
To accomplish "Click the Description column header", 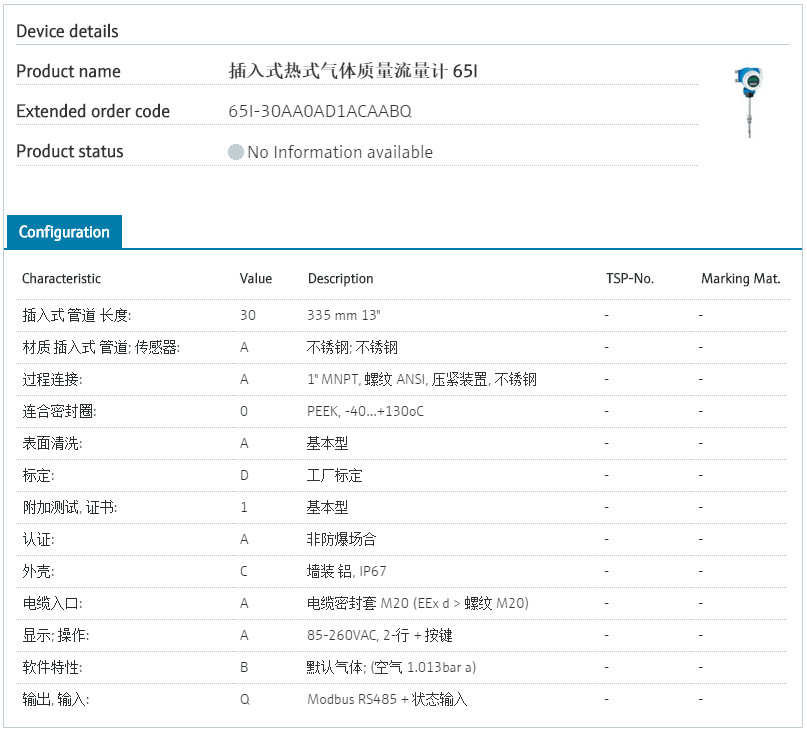I will click(x=341, y=278).
